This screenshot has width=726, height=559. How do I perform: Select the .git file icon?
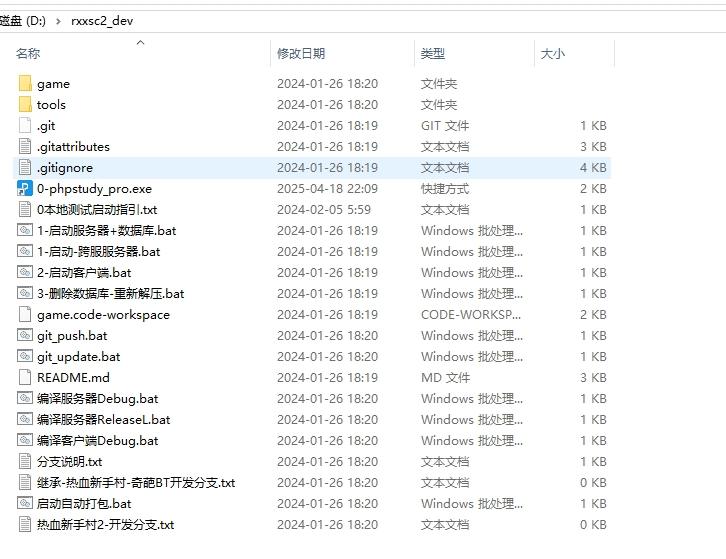coord(25,126)
